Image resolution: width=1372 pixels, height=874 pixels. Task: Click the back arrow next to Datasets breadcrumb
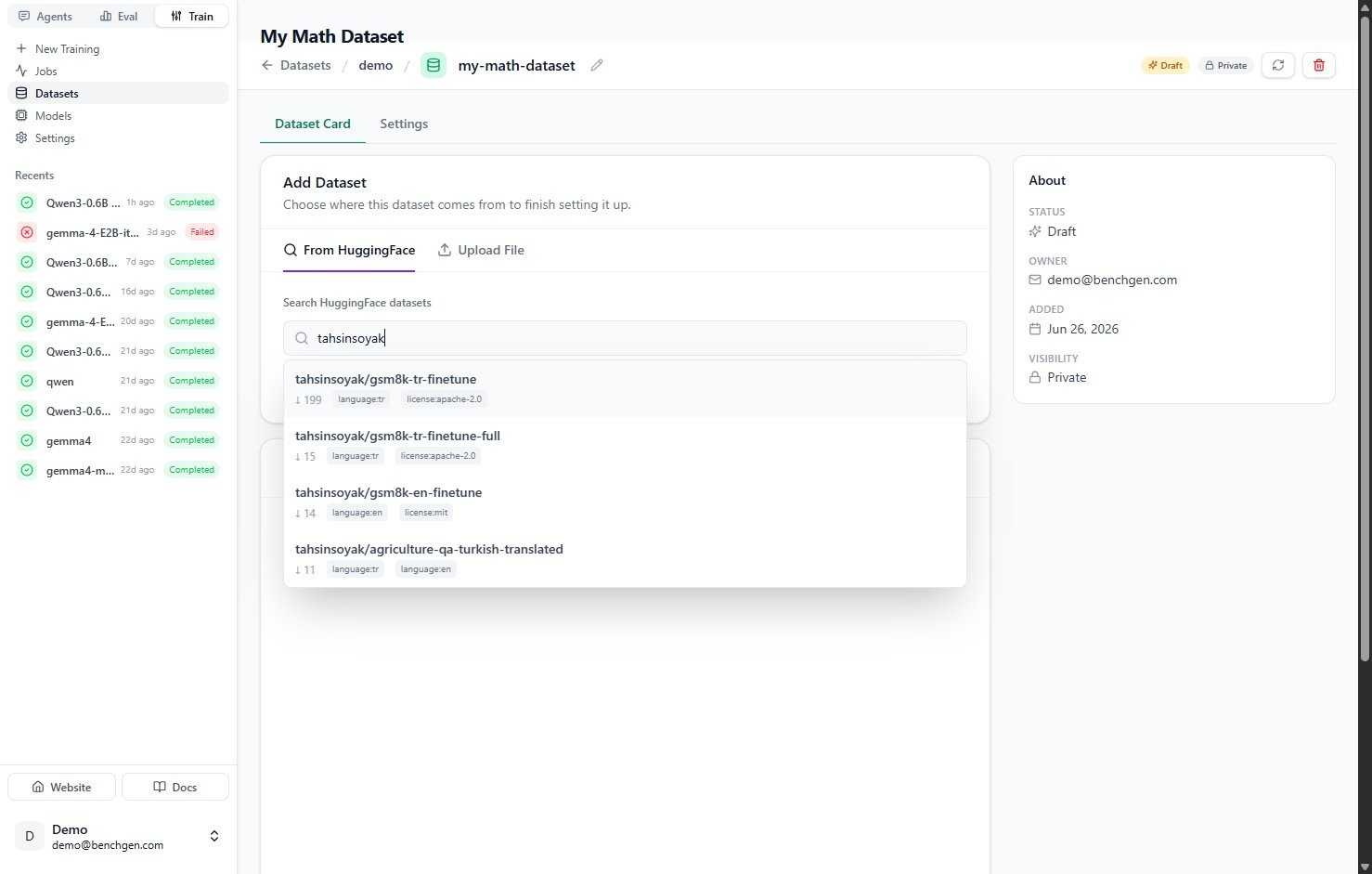click(x=267, y=65)
